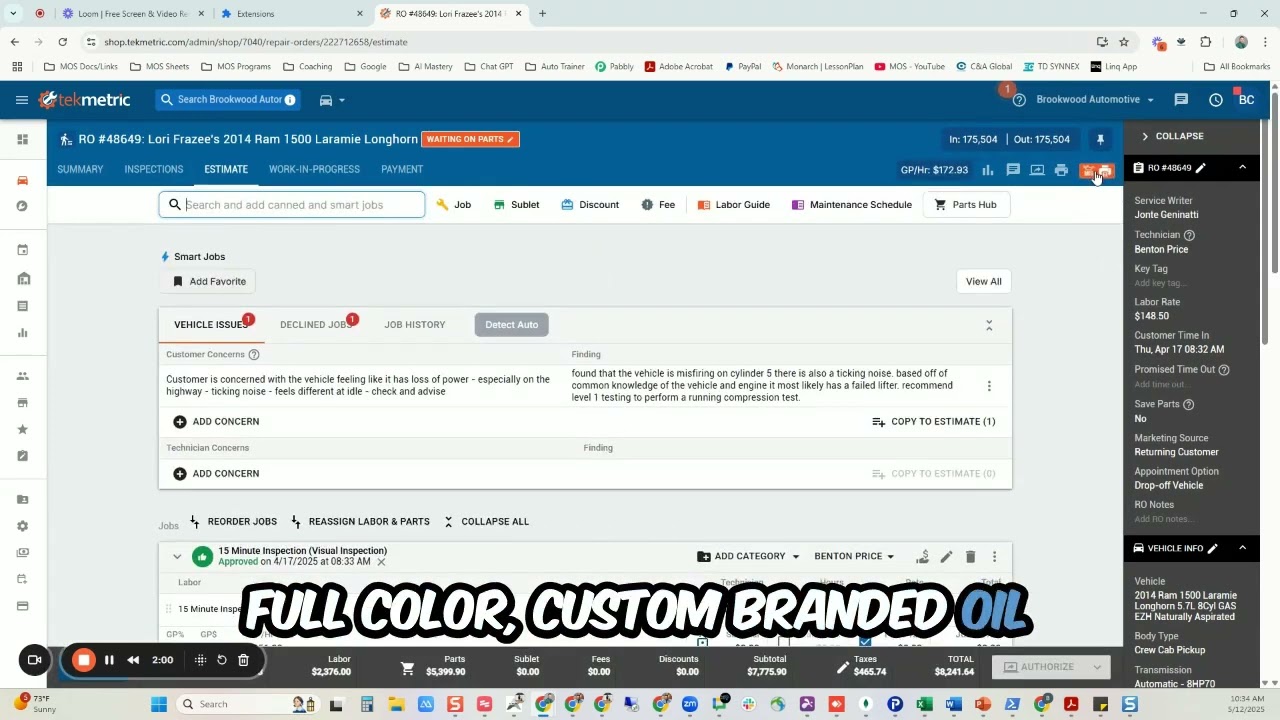The image size is (1280, 720).
Task: Add a technician concern
Action: [x=216, y=474]
